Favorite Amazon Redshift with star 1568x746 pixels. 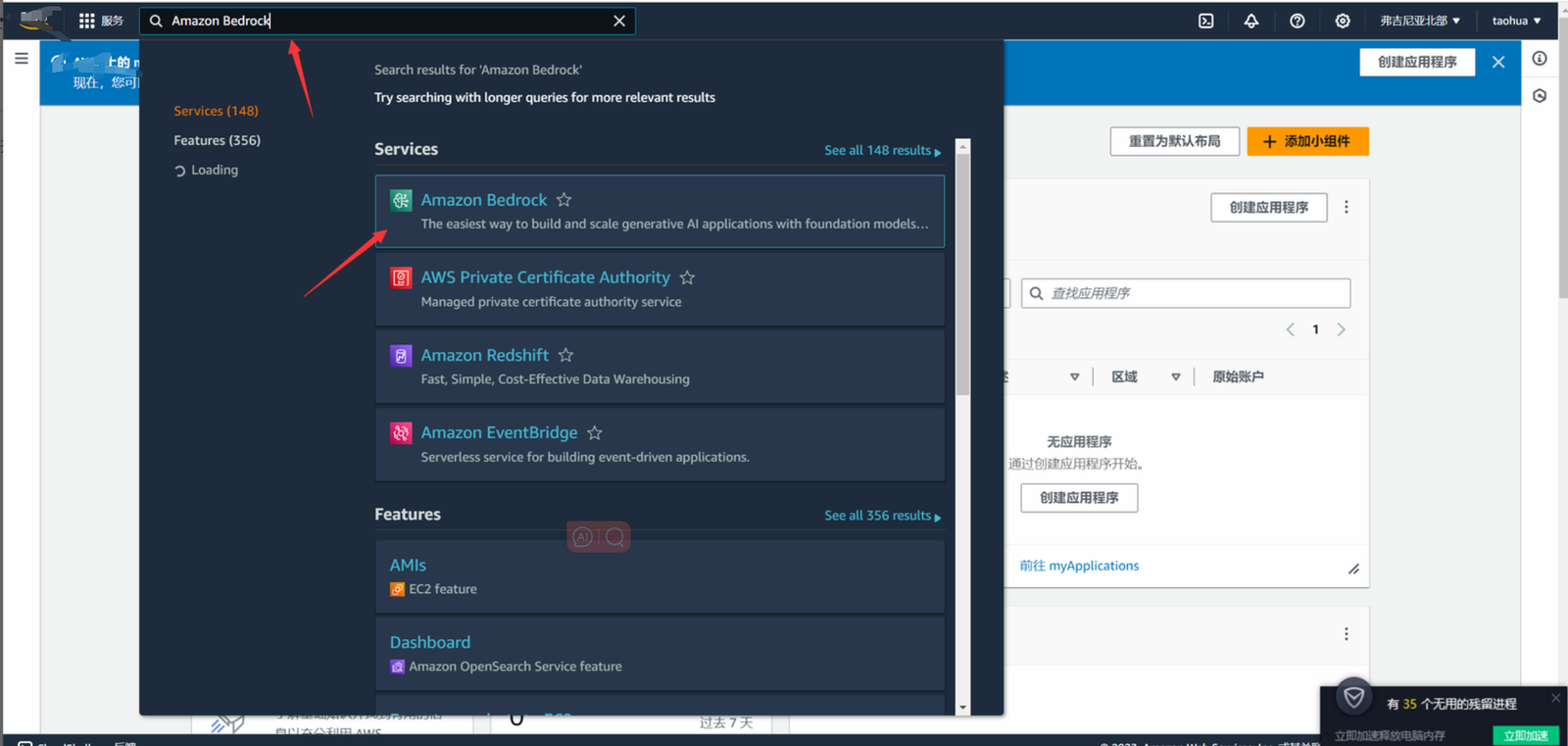[565, 355]
